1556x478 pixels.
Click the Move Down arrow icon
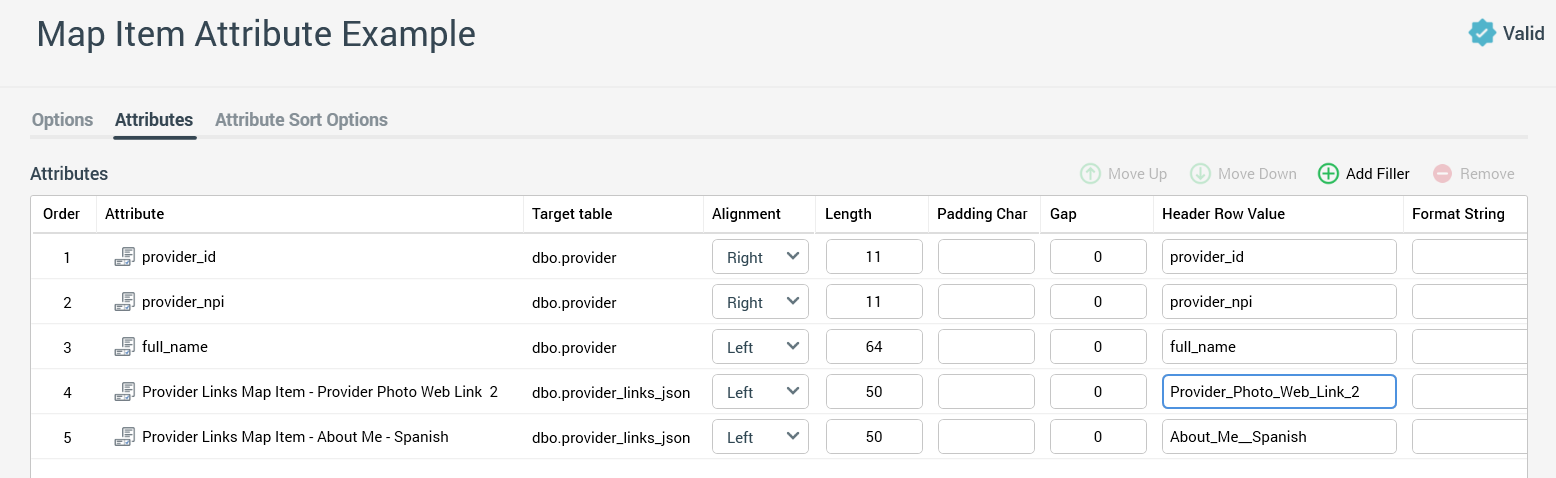[x=1200, y=174]
